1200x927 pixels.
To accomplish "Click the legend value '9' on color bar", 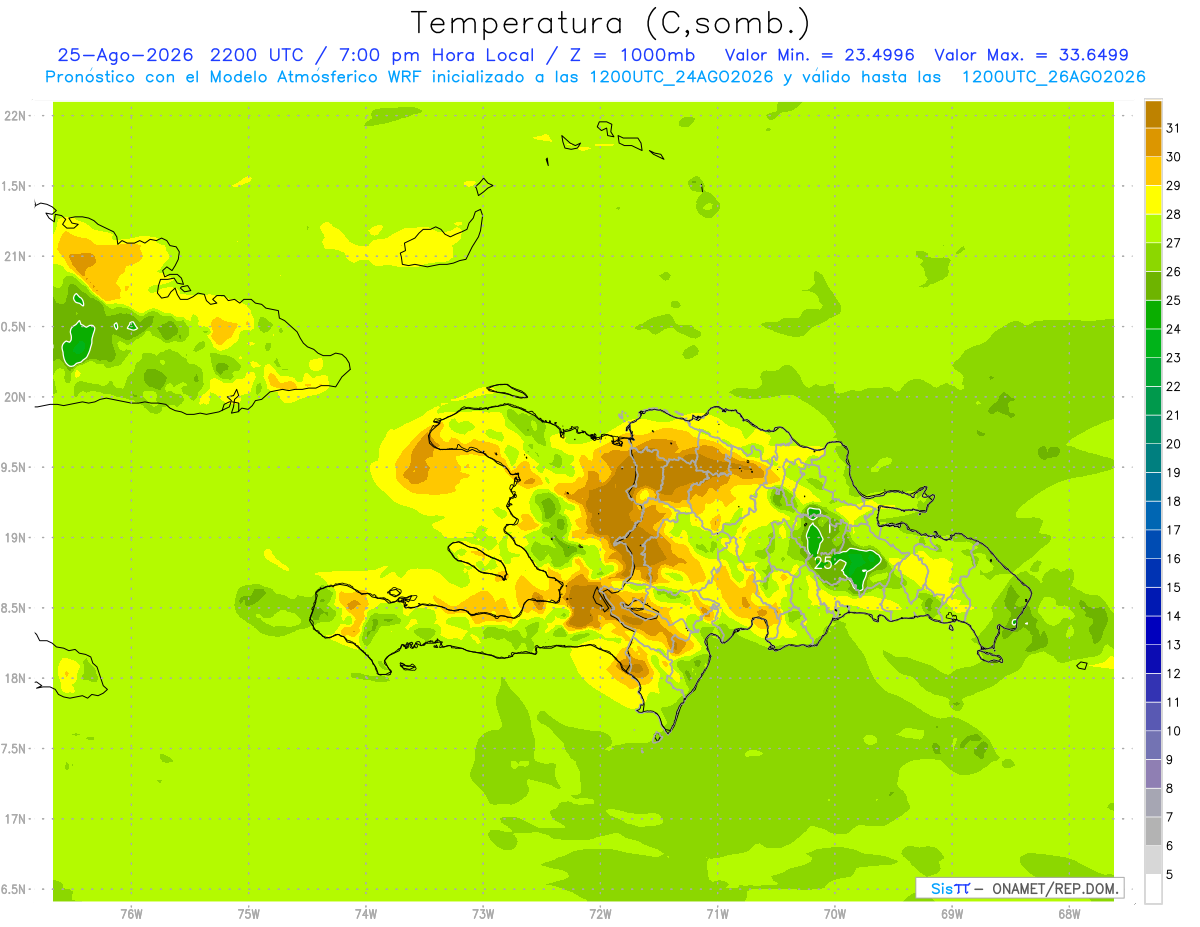I will (1170, 760).
